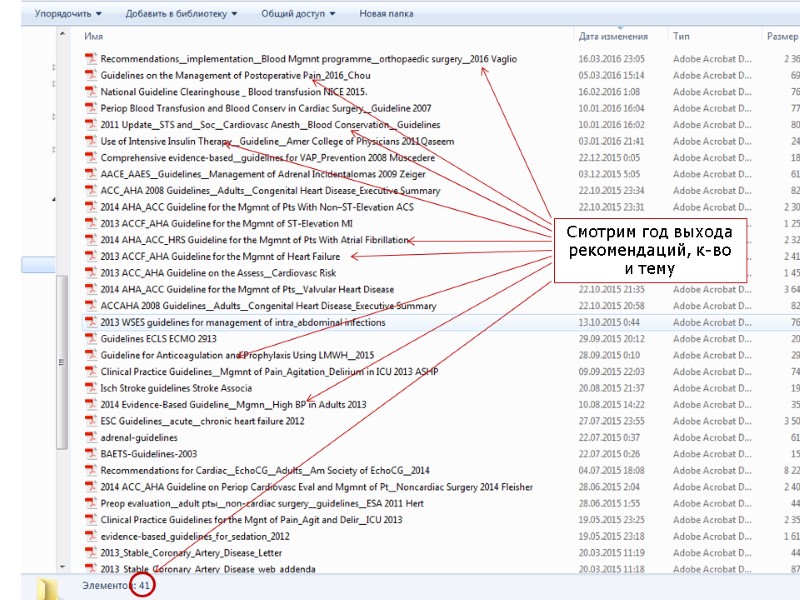Click PDF icon of 2013 Assess Cardiovasc Risk guideline
This screenshot has width=800, height=600.
tap(91, 273)
